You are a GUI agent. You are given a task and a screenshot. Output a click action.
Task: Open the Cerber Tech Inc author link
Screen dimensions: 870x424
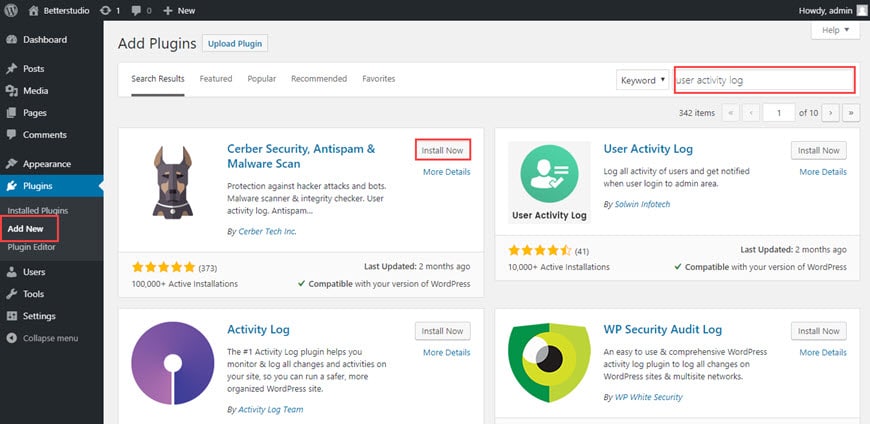coord(267,232)
